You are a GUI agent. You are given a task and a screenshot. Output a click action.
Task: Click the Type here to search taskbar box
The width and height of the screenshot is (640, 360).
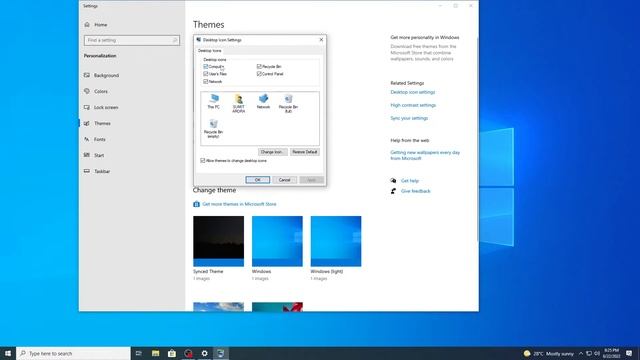point(73,353)
